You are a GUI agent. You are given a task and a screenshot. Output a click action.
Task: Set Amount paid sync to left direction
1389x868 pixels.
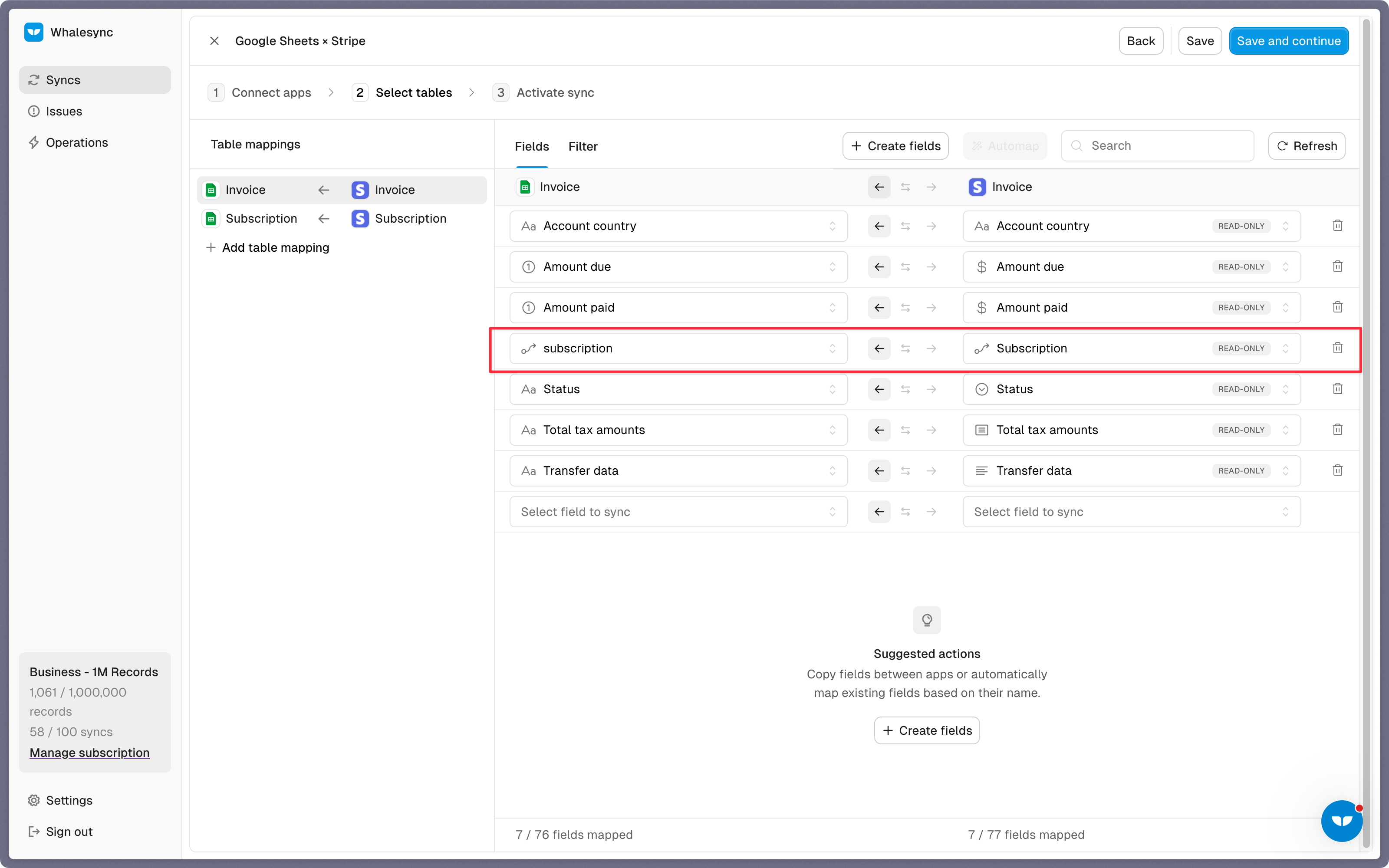[879, 308]
